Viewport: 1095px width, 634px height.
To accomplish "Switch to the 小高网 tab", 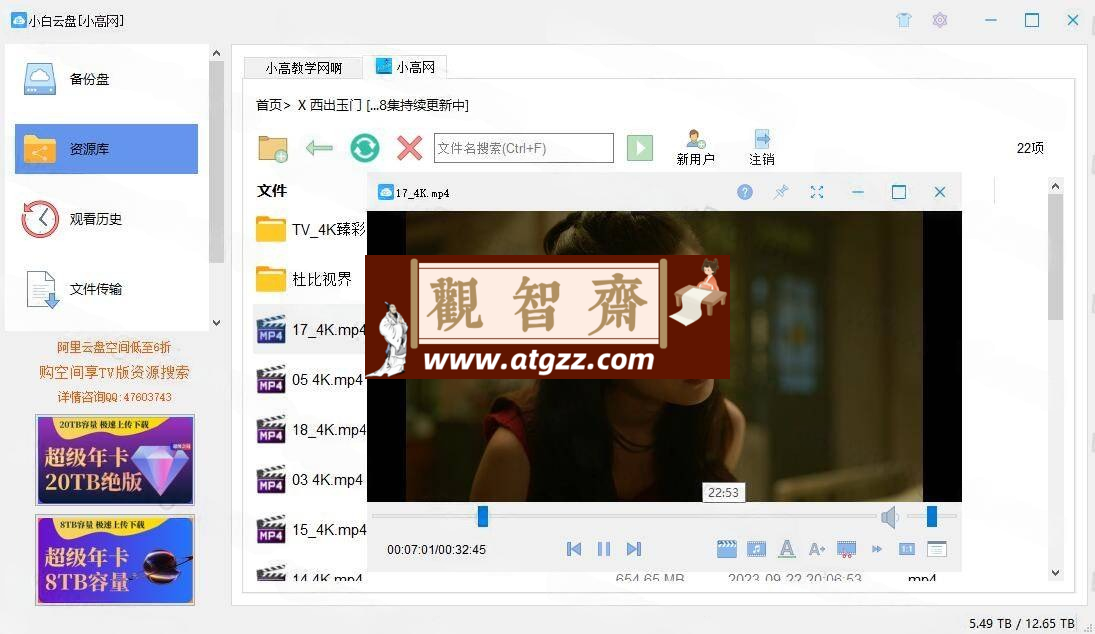I will point(406,67).
